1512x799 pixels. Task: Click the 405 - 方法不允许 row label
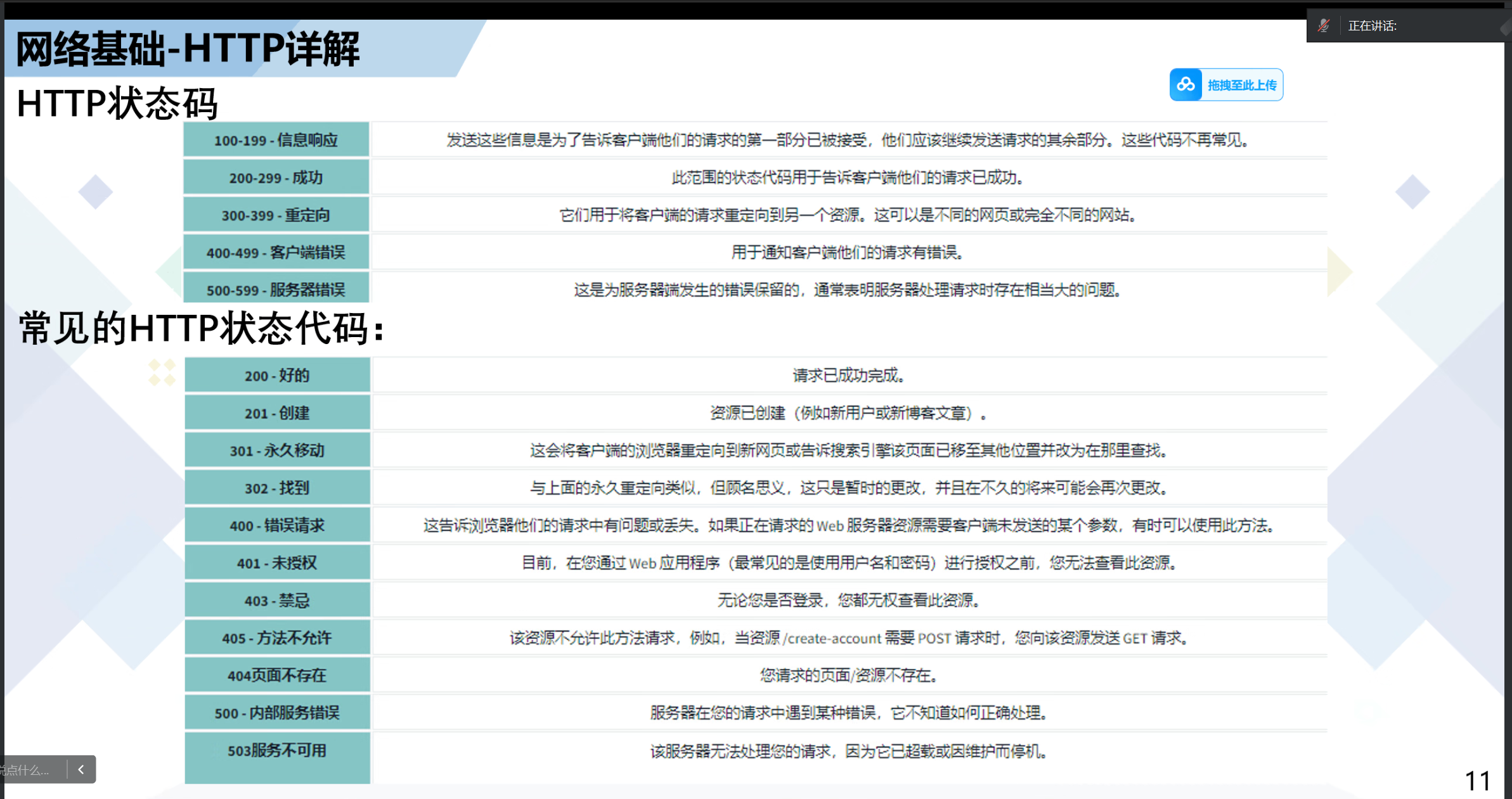[277, 638]
